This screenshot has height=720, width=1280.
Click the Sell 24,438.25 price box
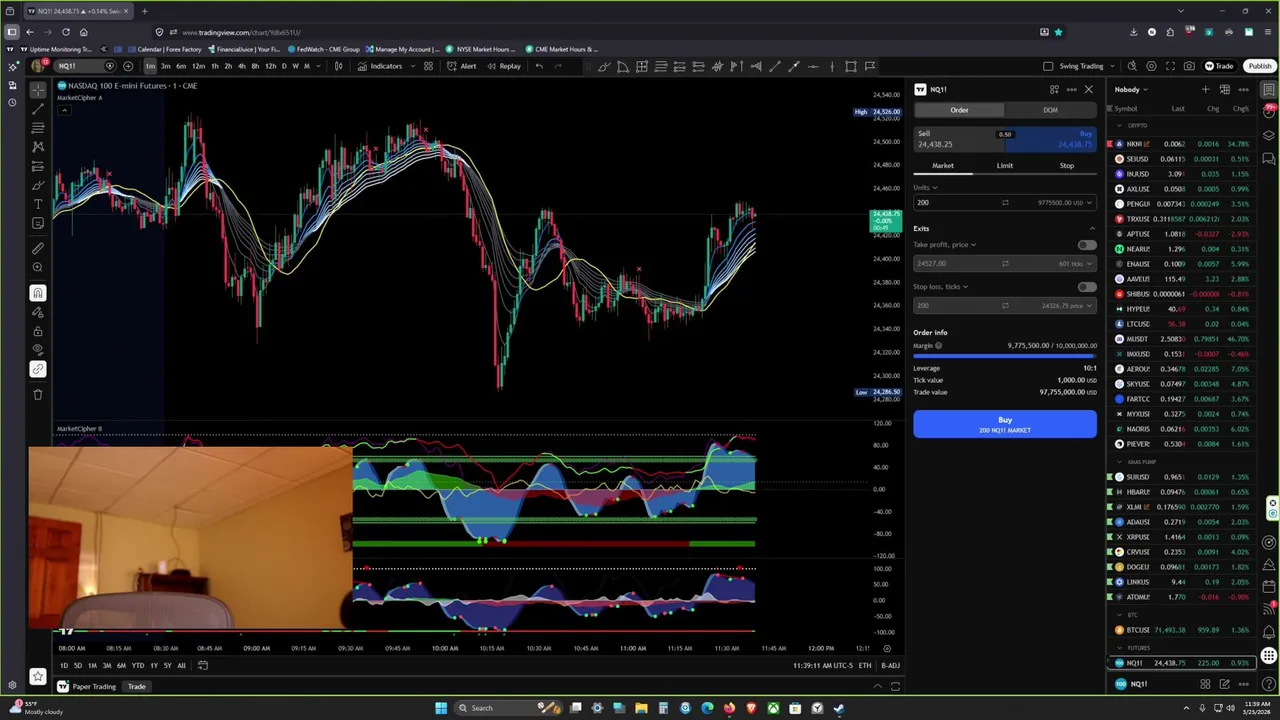coord(958,139)
